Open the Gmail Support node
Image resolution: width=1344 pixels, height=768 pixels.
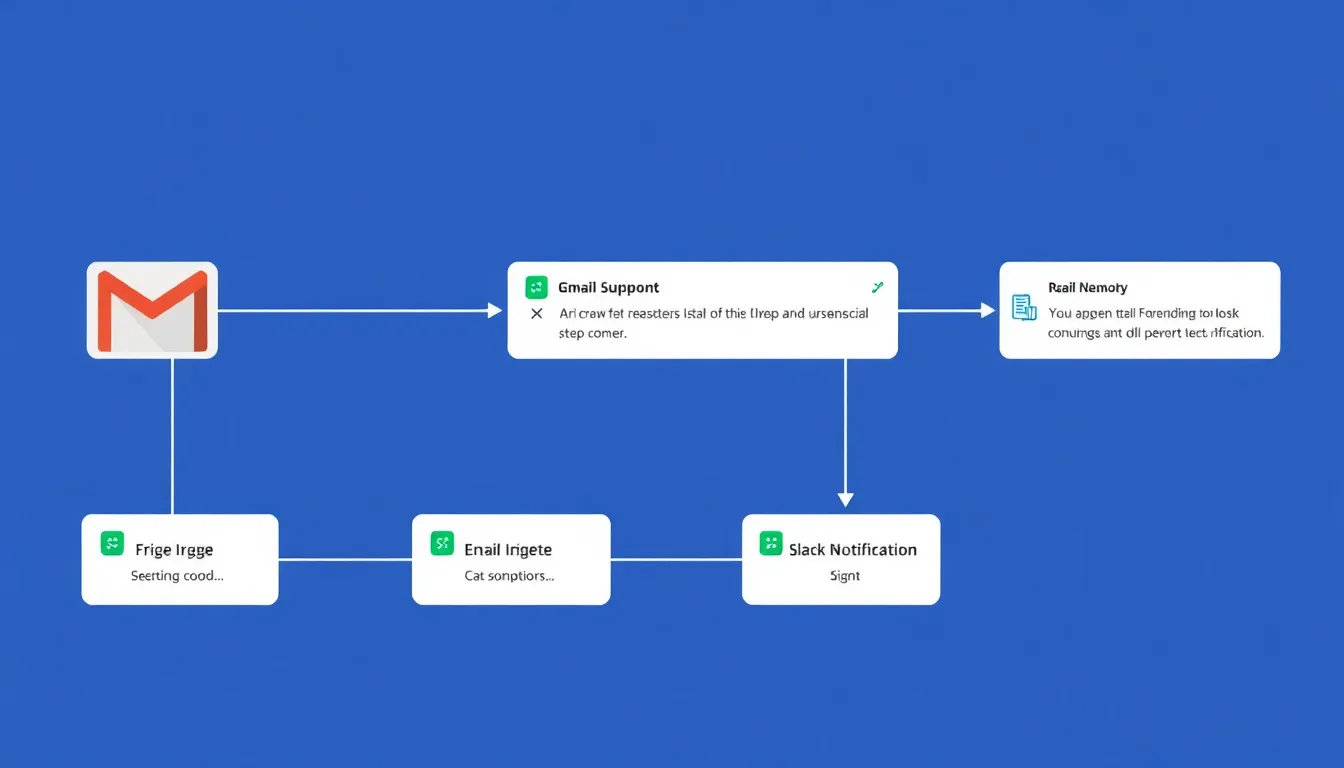coord(700,308)
